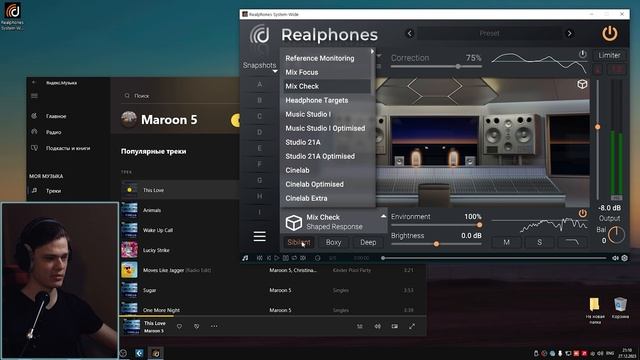
Task: Open Realphones player settings gear
Action: click(x=624, y=258)
